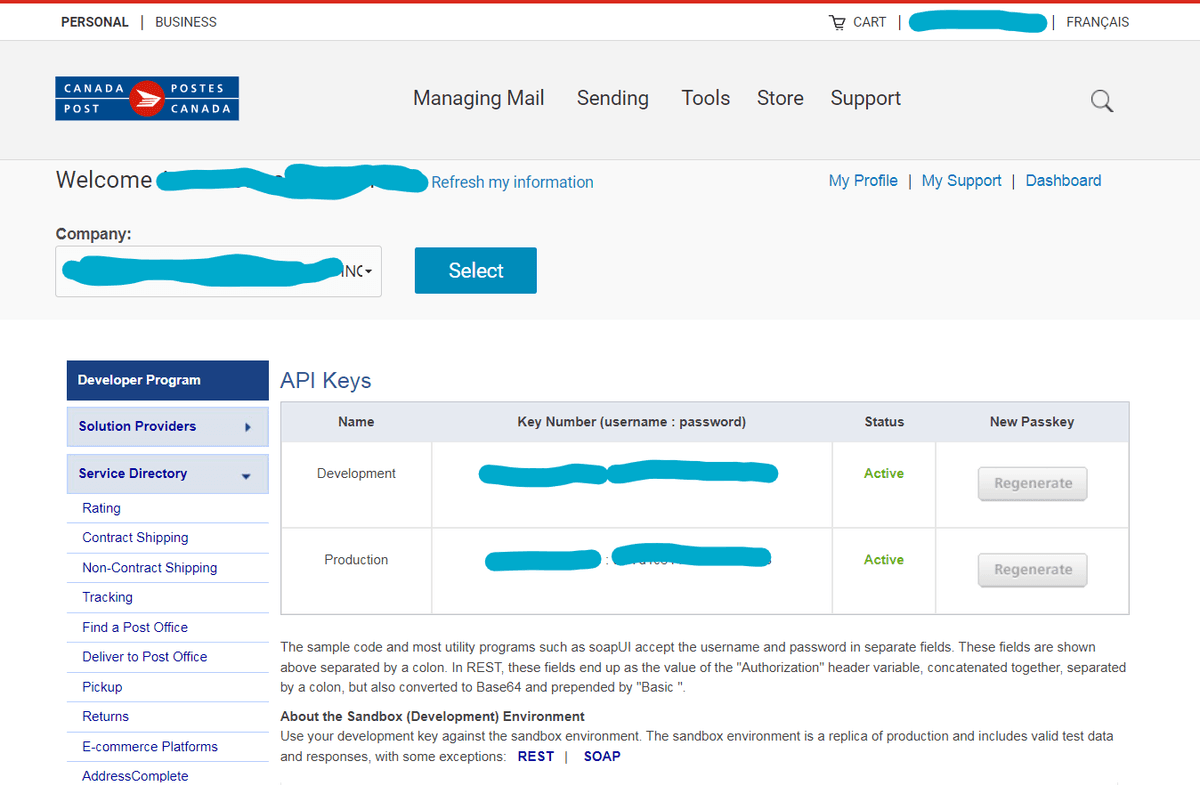Open Pickup in the sidebar

click(x=102, y=687)
